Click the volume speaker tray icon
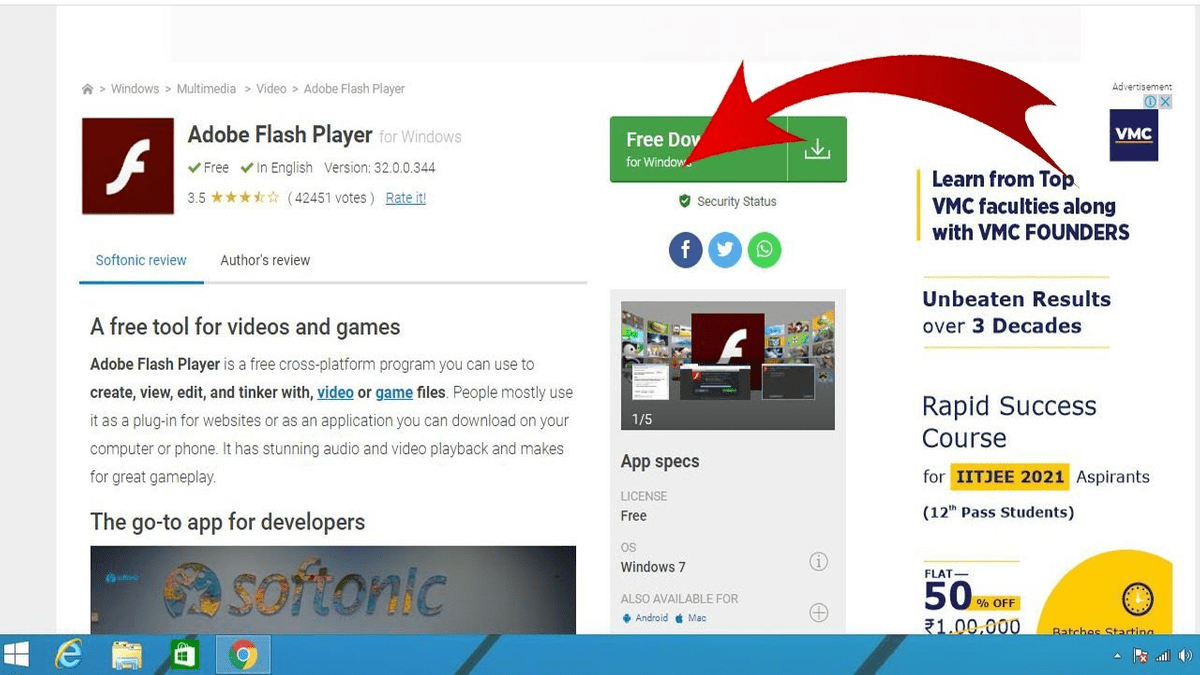The image size is (1200, 675). tap(1185, 657)
